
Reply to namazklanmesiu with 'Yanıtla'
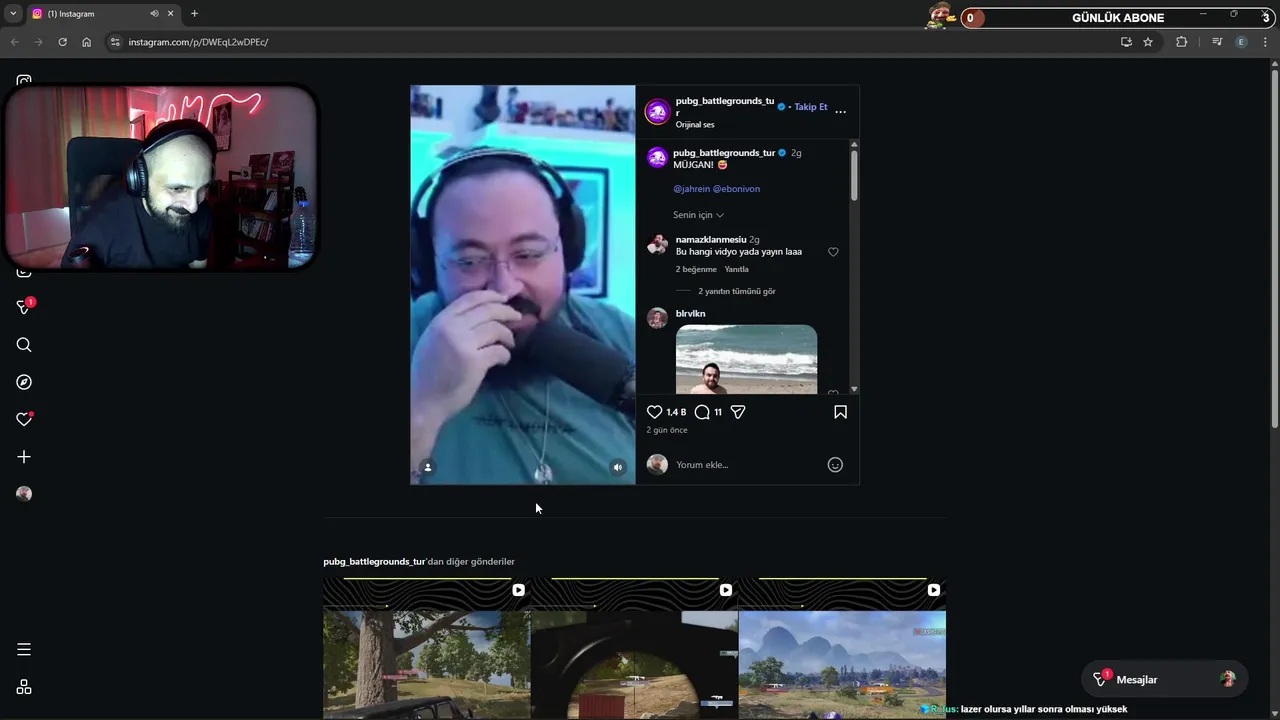[x=736, y=270]
